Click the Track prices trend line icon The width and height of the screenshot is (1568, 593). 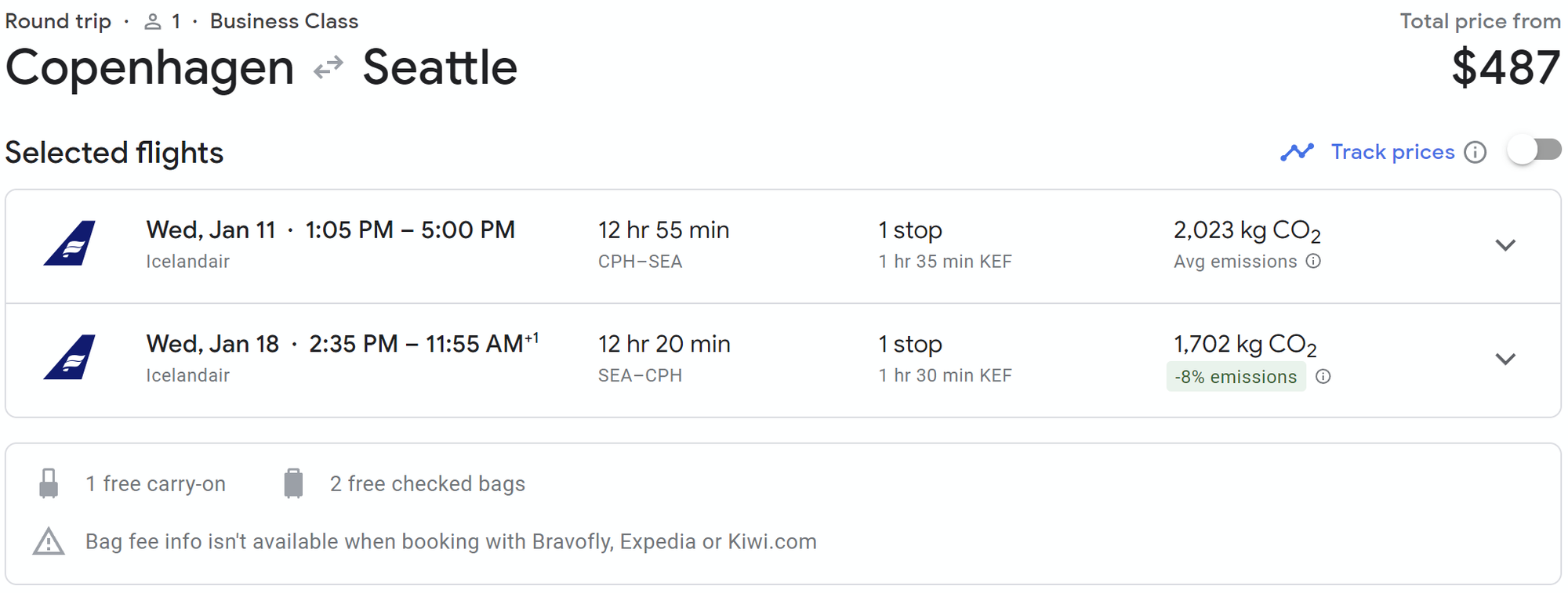tap(1298, 152)
